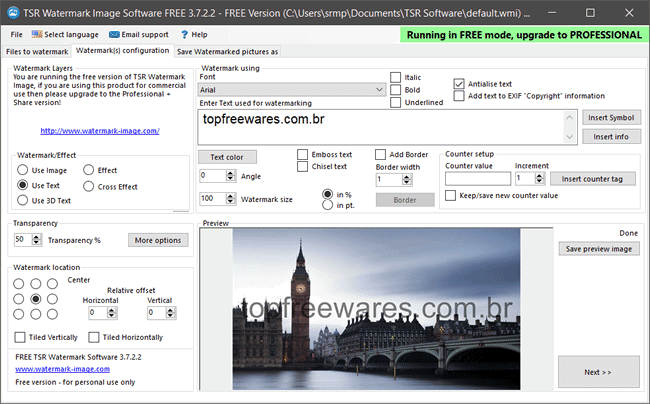
Task: Click the watermark text input field
Action: coord(390,125)
